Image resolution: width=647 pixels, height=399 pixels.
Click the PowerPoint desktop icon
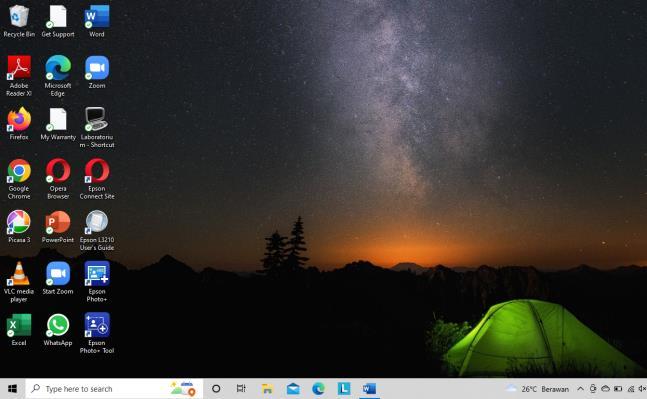click(58, 227)
